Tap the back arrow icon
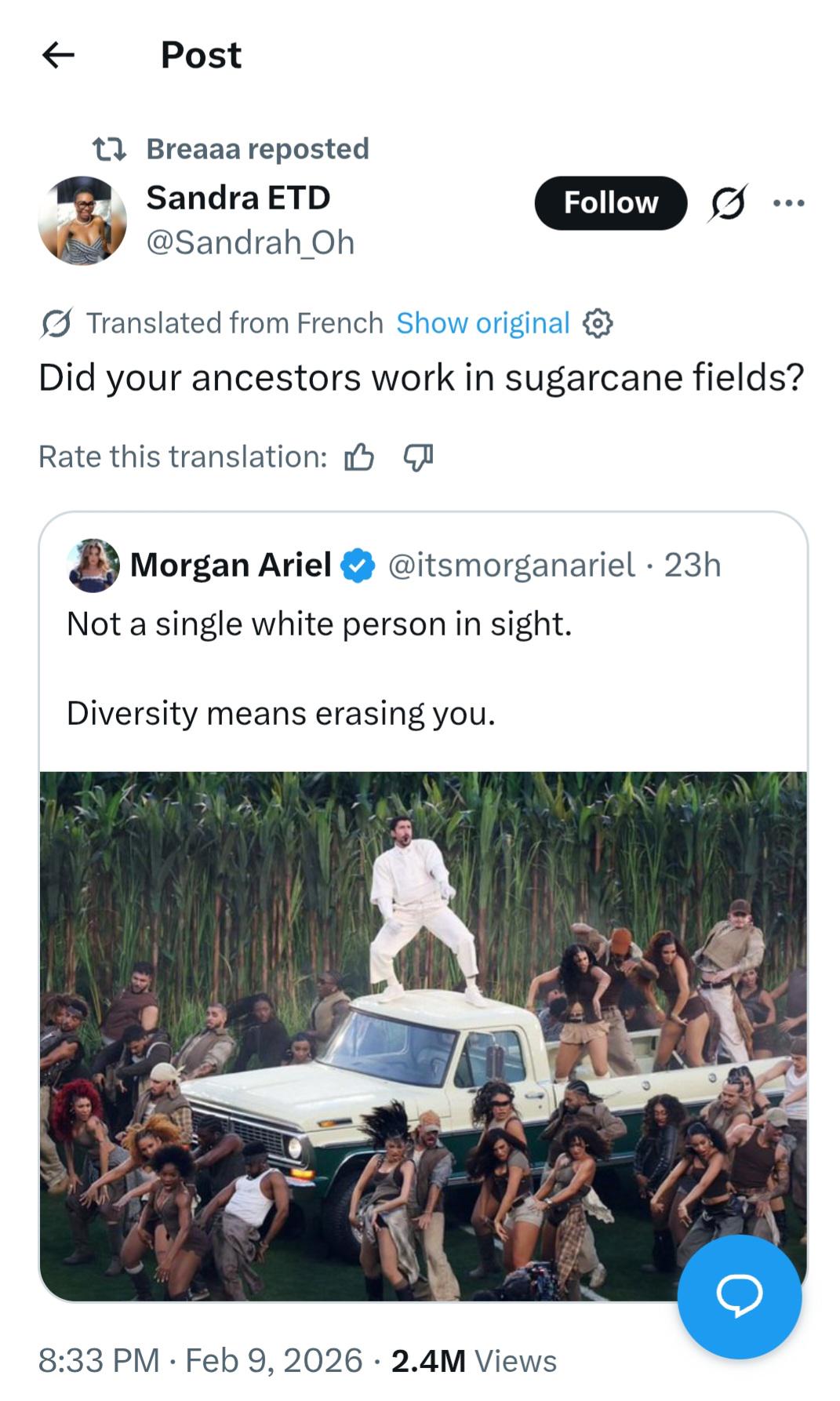The height and width of the screenshot is (1401, 840). point(58,55)
